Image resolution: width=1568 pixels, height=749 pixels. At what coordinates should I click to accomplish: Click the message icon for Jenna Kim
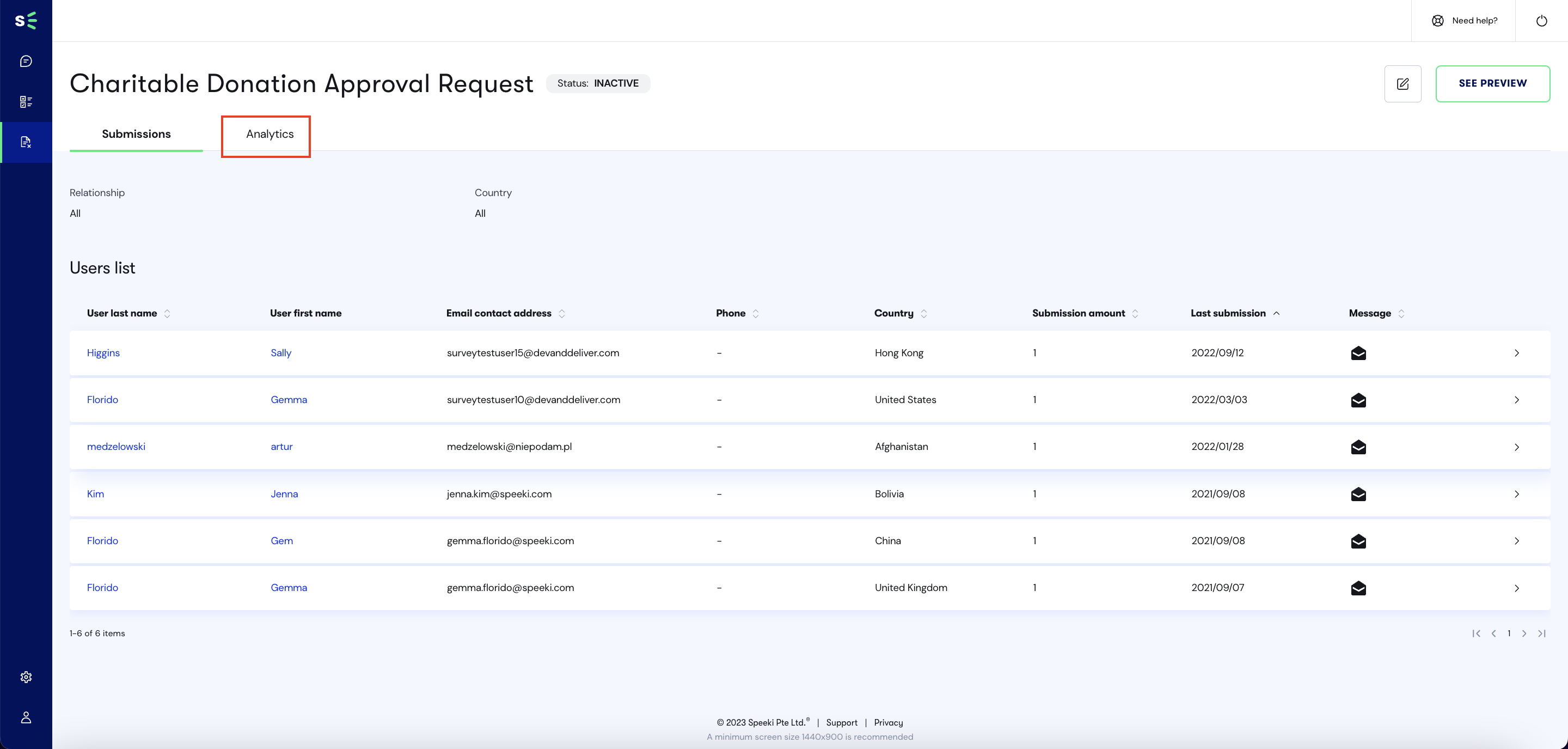pos(1357,494)
